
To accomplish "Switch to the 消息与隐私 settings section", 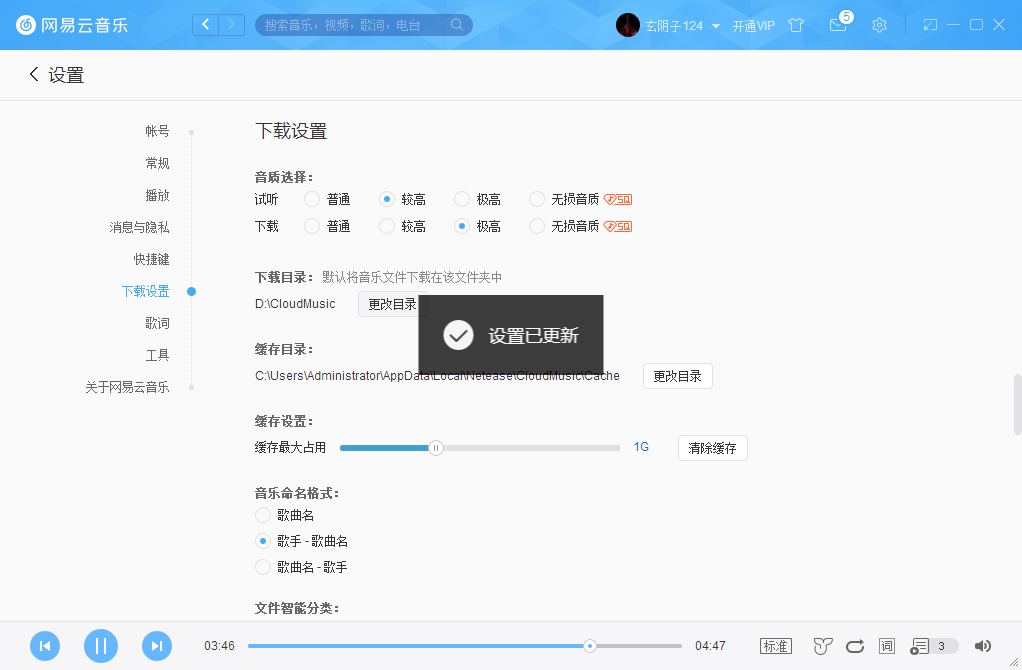I will click(141, 227).
